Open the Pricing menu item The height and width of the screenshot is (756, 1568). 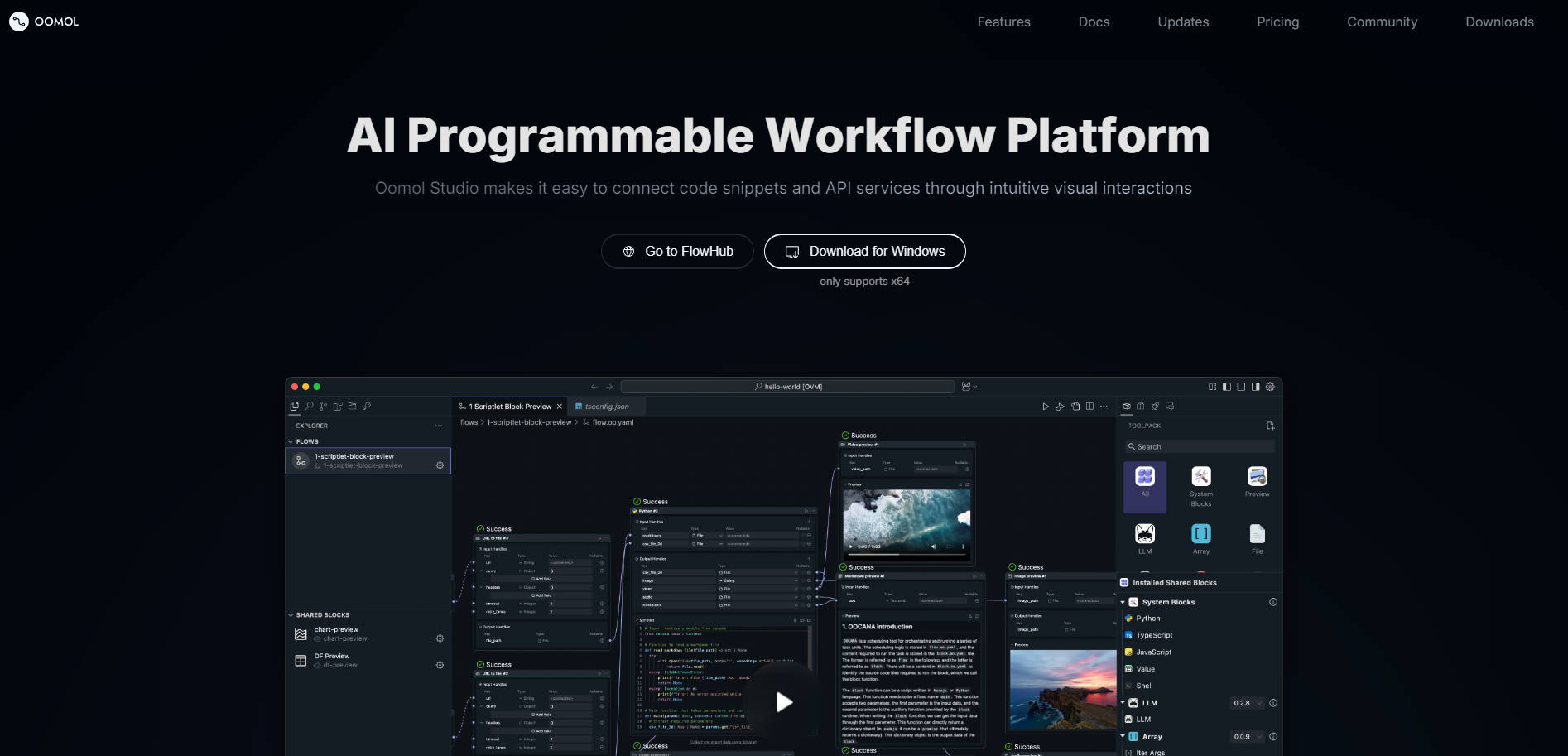tap(1277, 22)
